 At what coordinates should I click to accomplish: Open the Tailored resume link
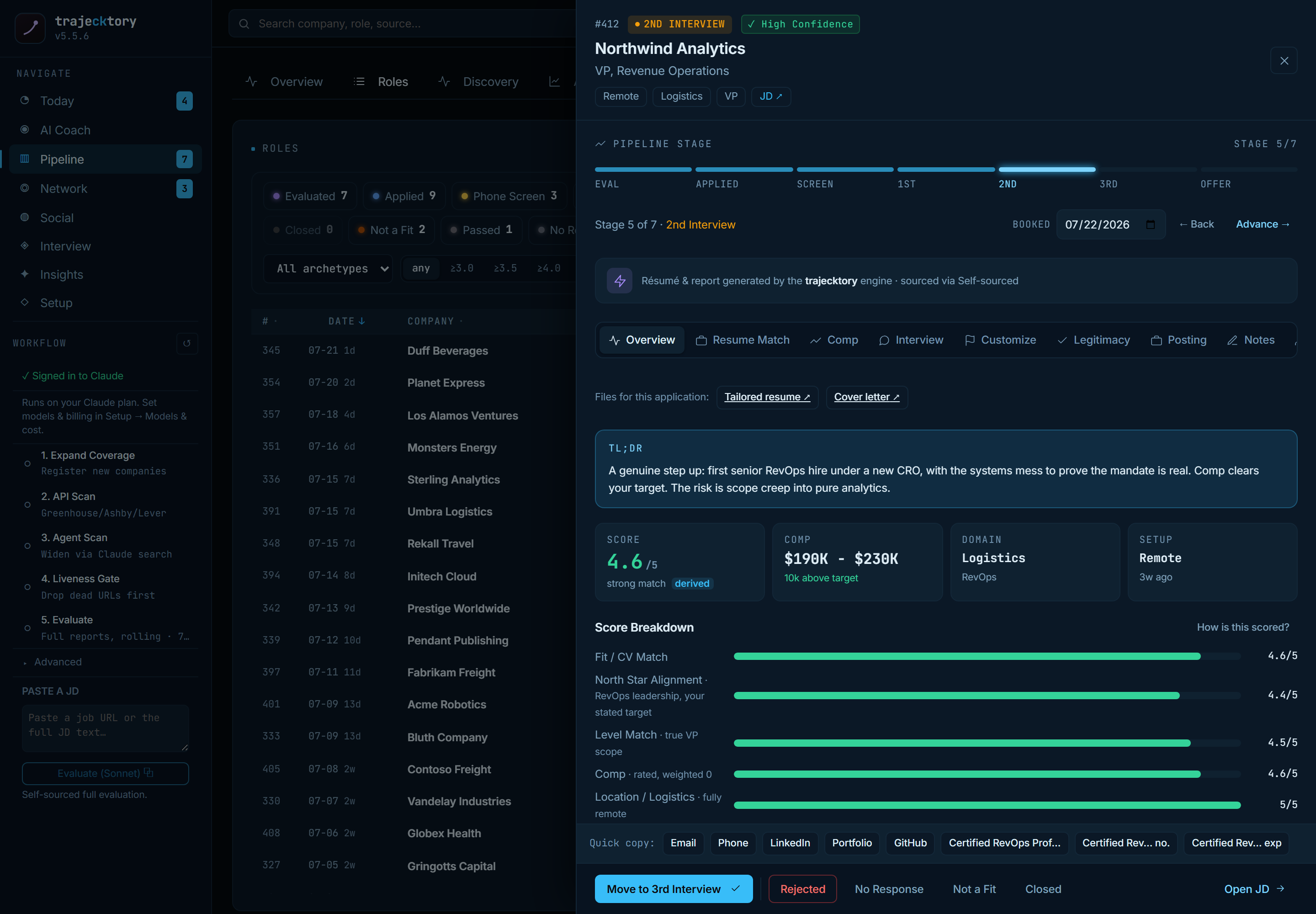click(x=767, y=397)
